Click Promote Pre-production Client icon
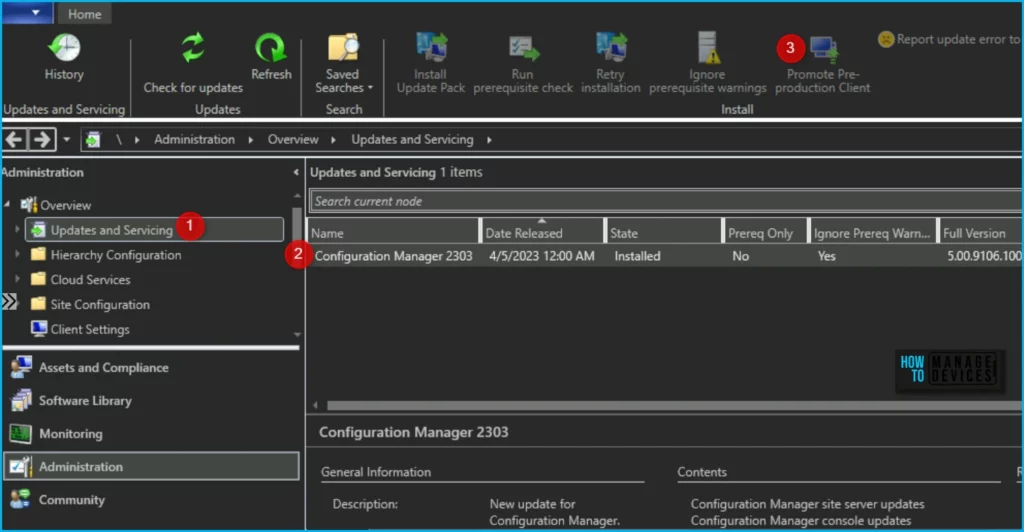Image resolution: width=1024 pixels, height=532 pixels. click(x=824, y=50)
